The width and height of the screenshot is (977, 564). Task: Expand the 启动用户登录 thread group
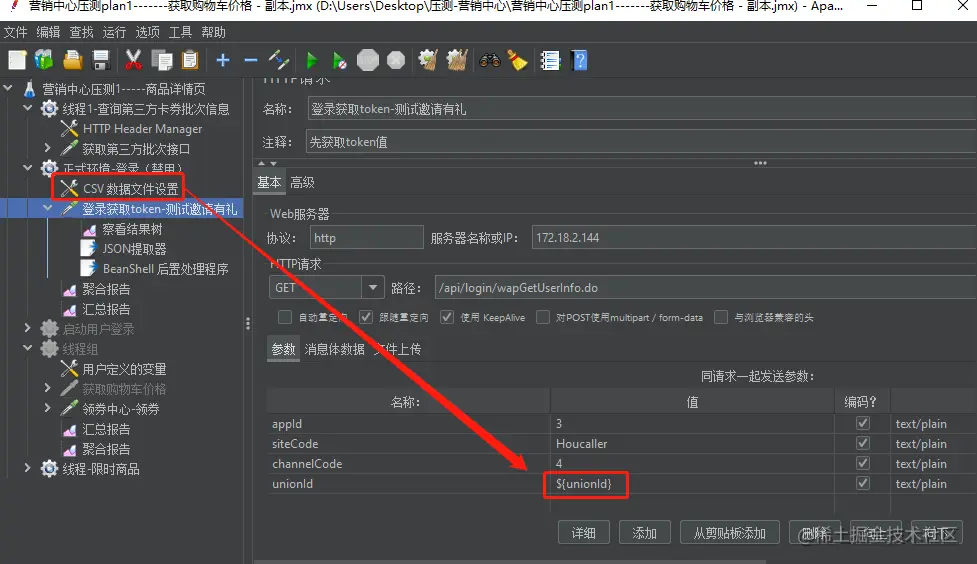point(27,328)
